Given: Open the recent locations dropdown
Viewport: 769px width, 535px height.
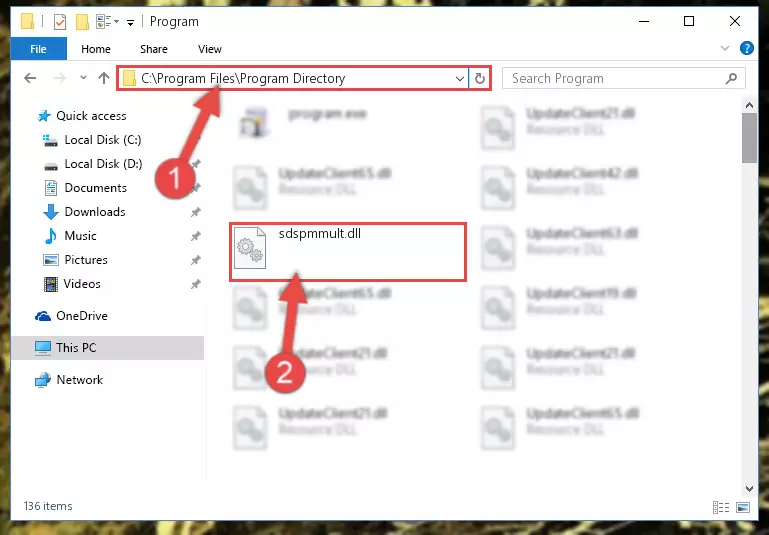Looking at the screenshot, I should 83,78.
